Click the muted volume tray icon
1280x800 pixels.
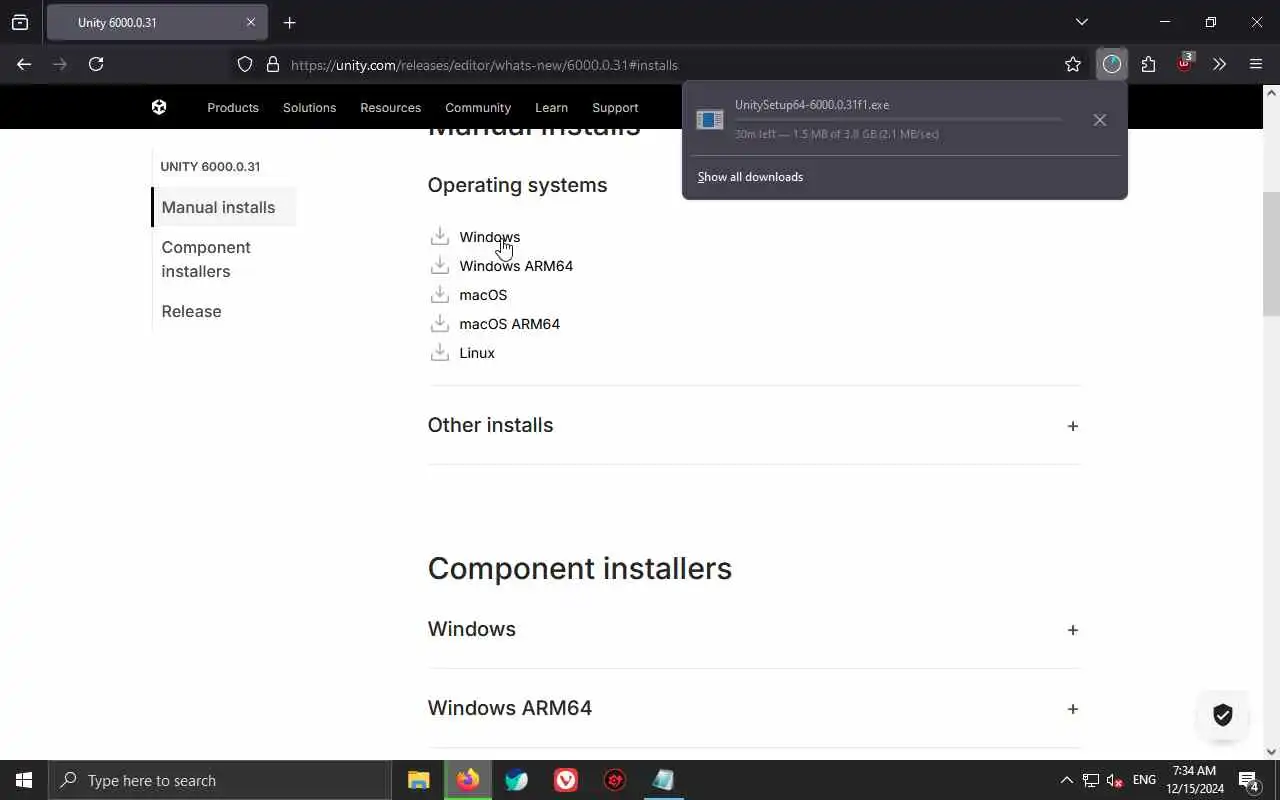1114,780
